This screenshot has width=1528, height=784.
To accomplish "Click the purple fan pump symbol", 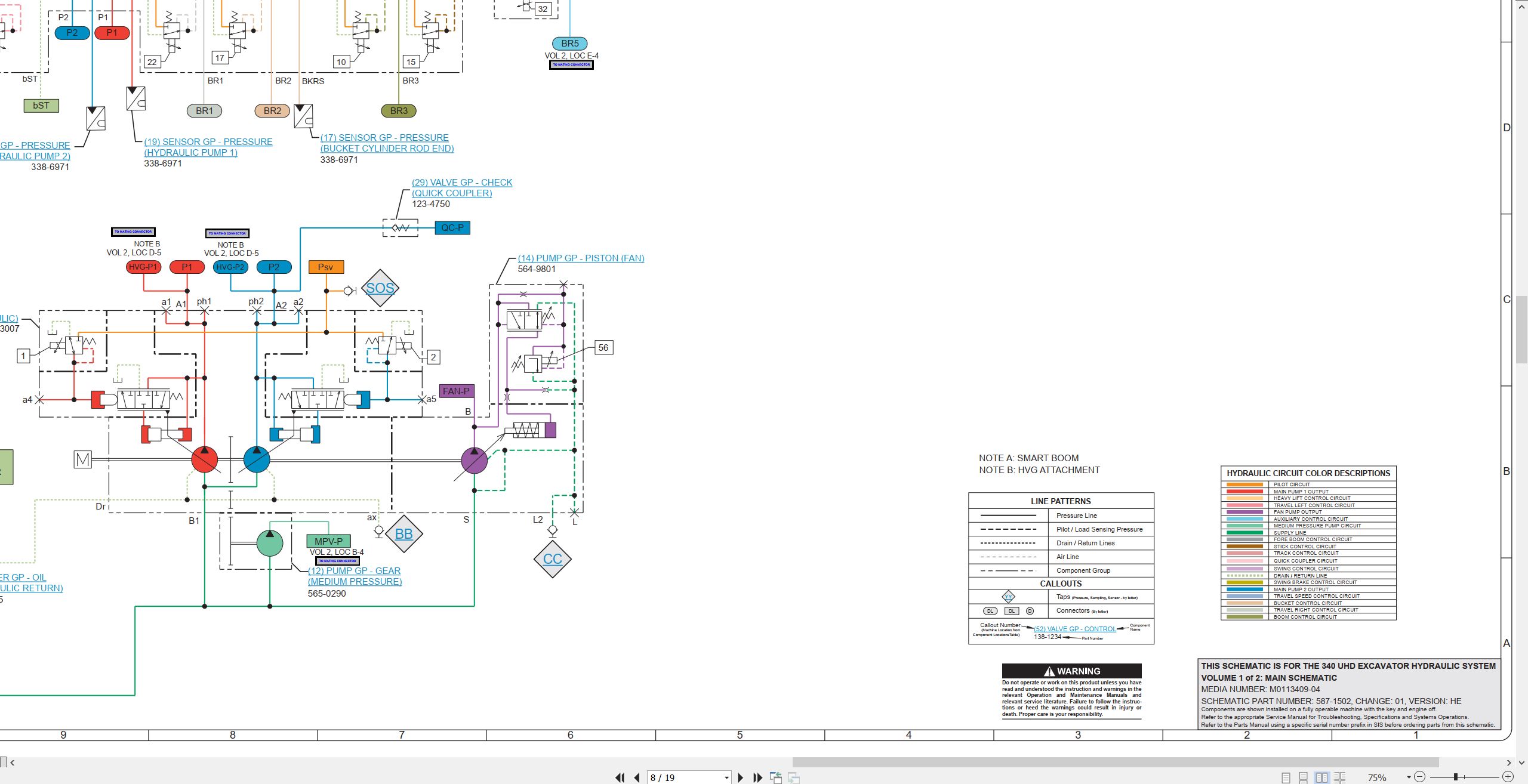I will (x=475, y=461).
